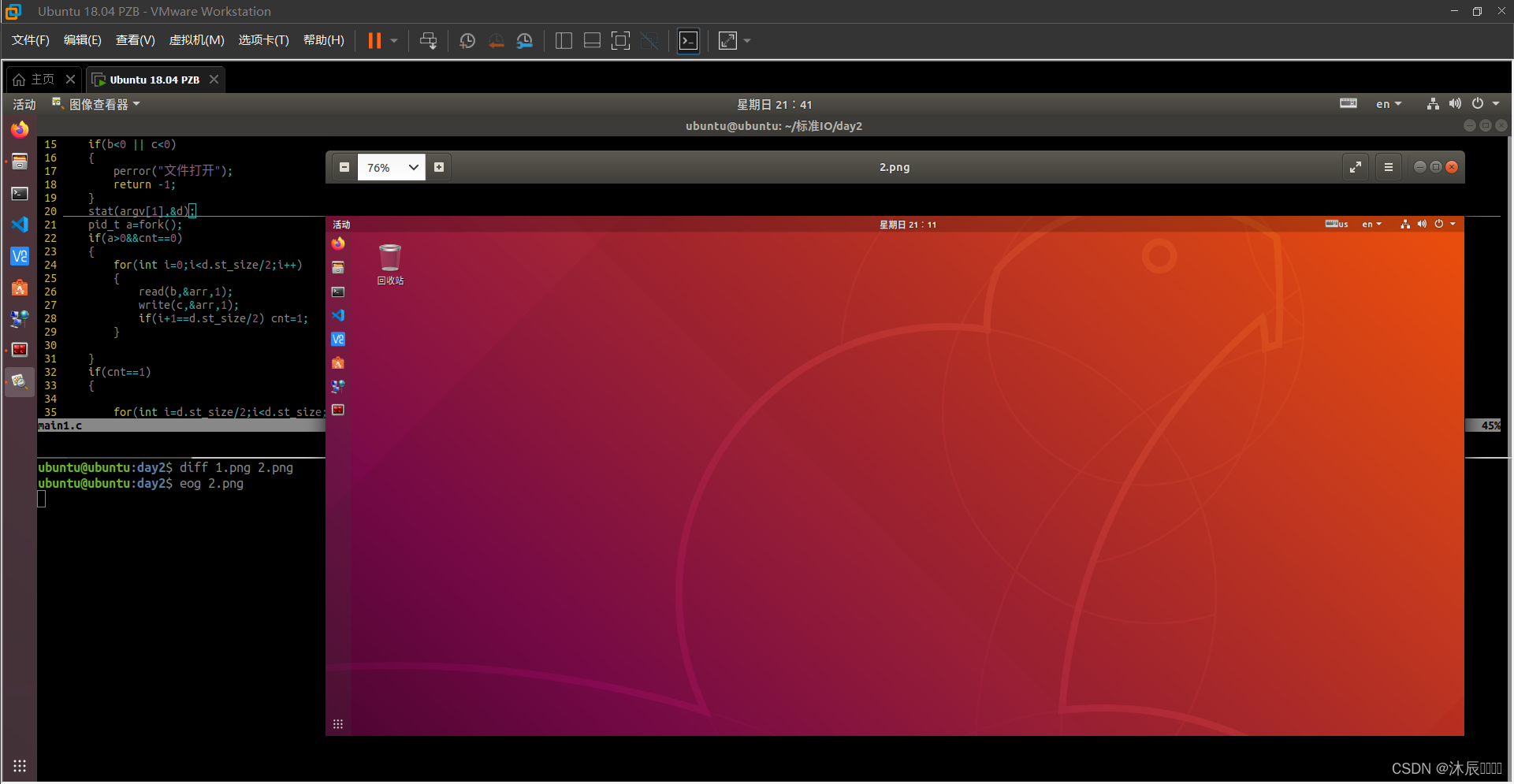Open the snapshot manager wrench-clock icon
The height and width of the screenshot is (784, 1514).
click(x=525, y=41)
